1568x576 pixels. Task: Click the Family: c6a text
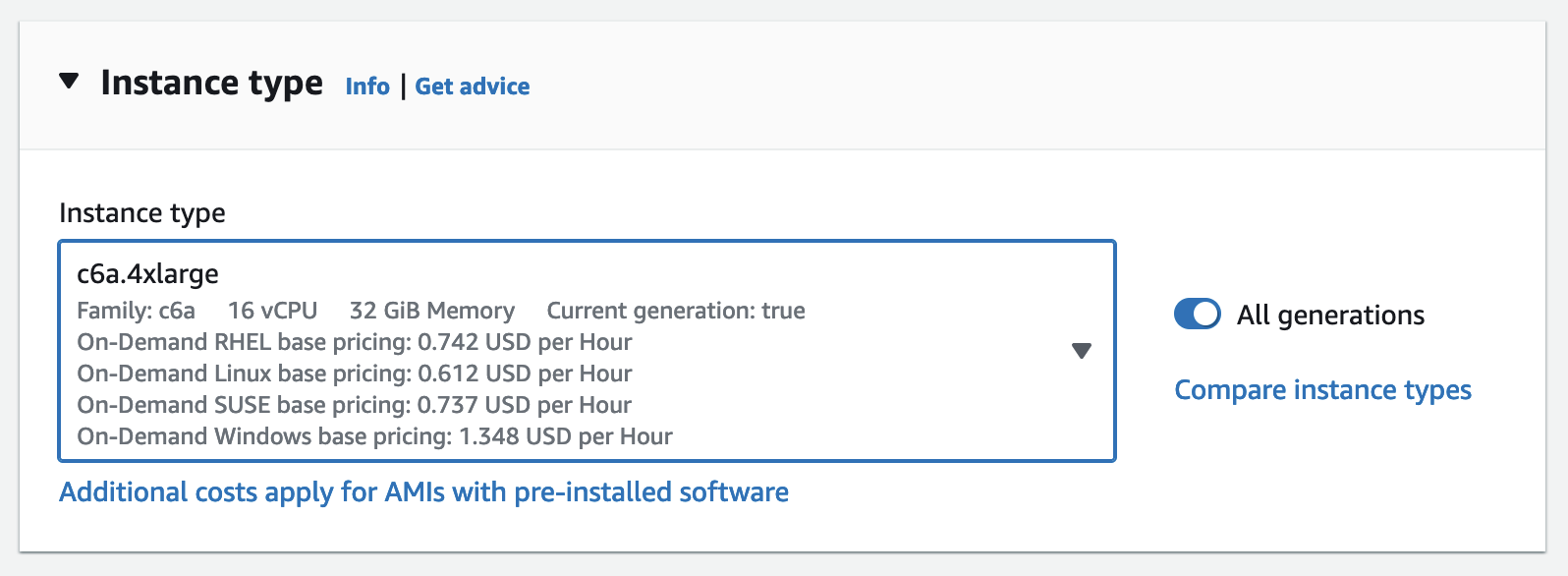tap(137, 312)
